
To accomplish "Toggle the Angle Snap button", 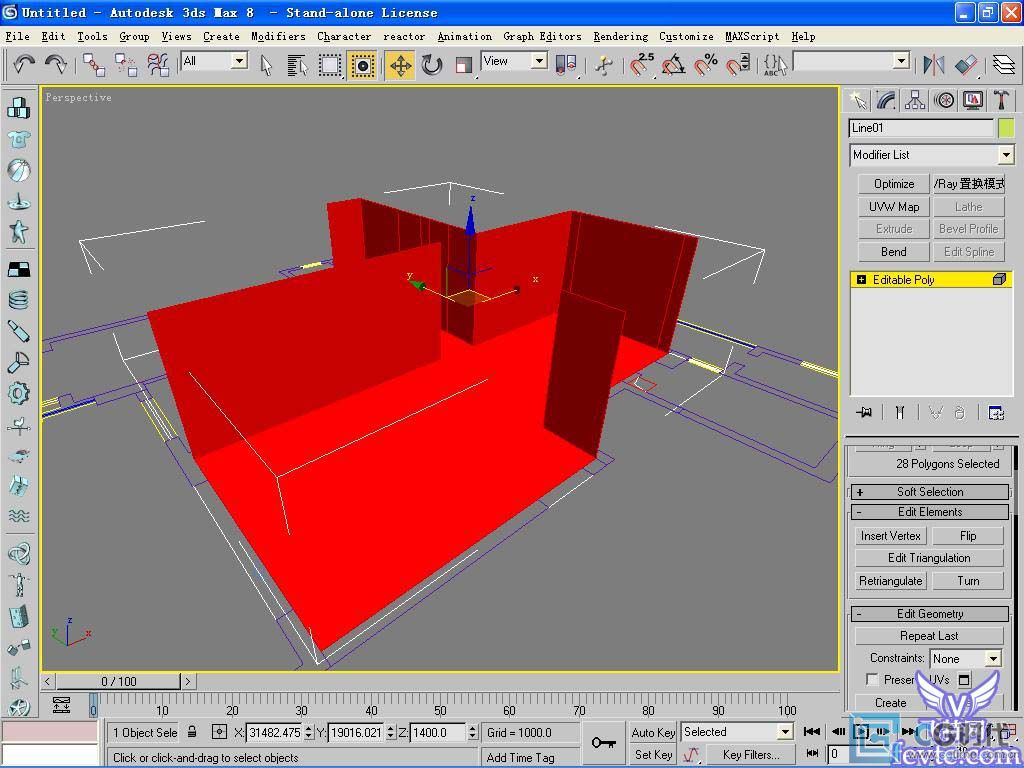I will click(x=674, y=65).
